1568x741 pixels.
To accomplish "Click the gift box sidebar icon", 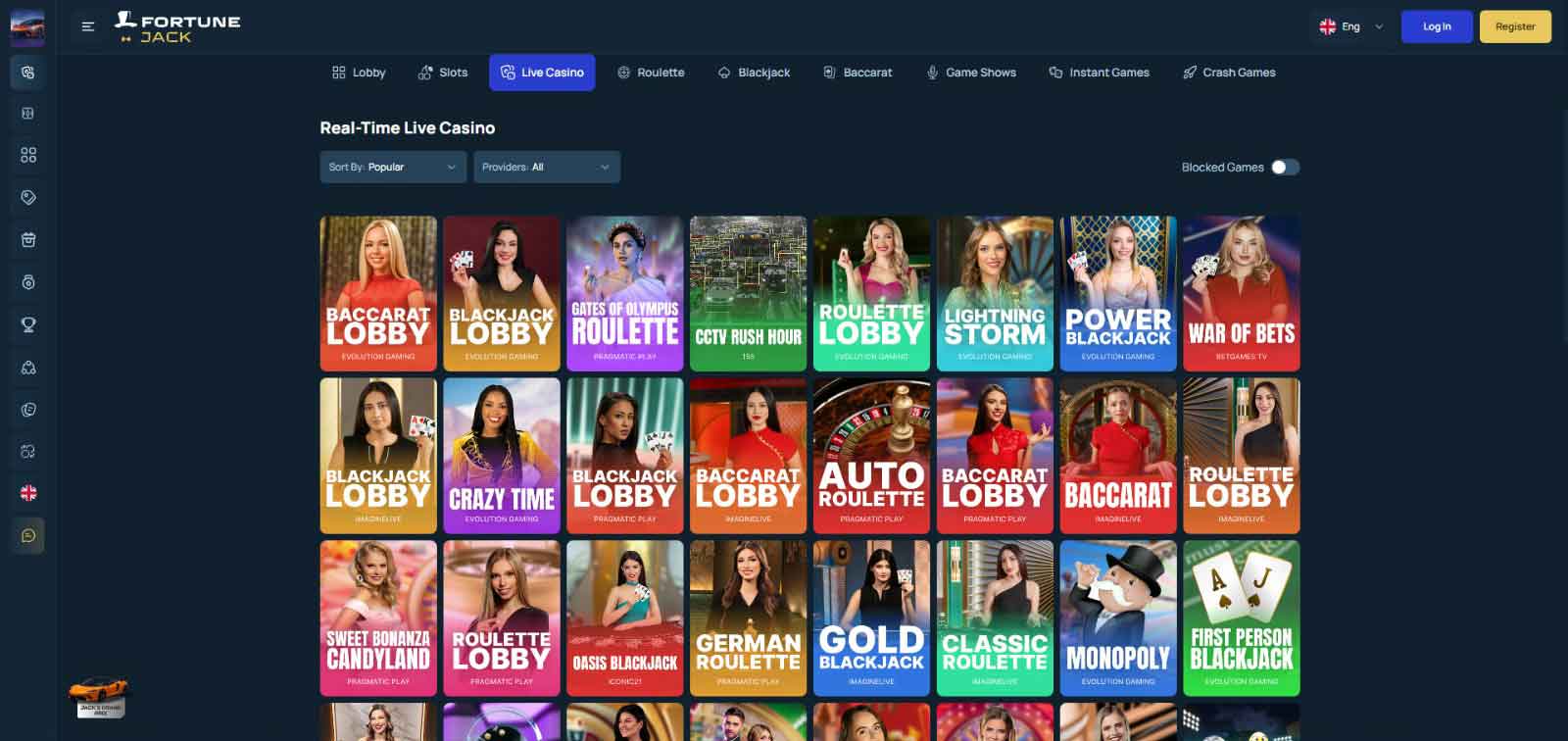I will coord(27,239).
